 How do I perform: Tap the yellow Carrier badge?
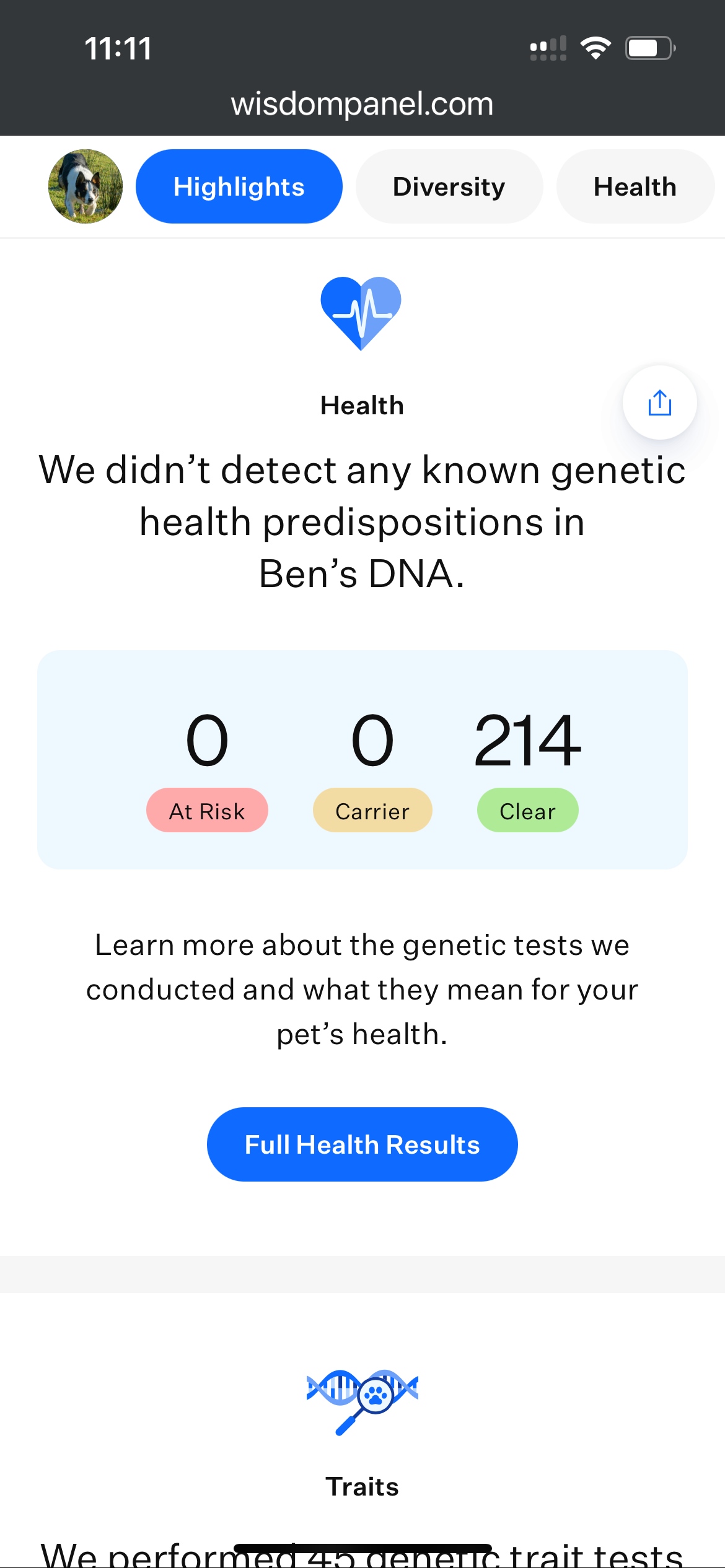pos(372,811)
